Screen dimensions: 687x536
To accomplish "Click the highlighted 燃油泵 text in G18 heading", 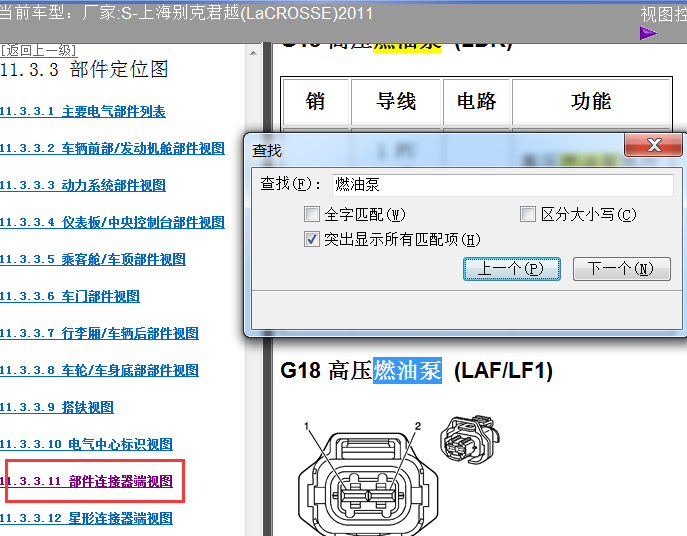I will click(x=407, y=371).
